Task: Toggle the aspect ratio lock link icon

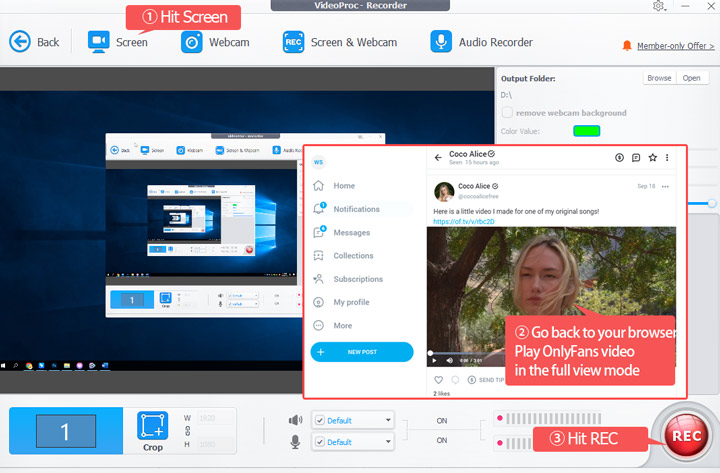Action: pyautogui.click(x=187, y=431)
